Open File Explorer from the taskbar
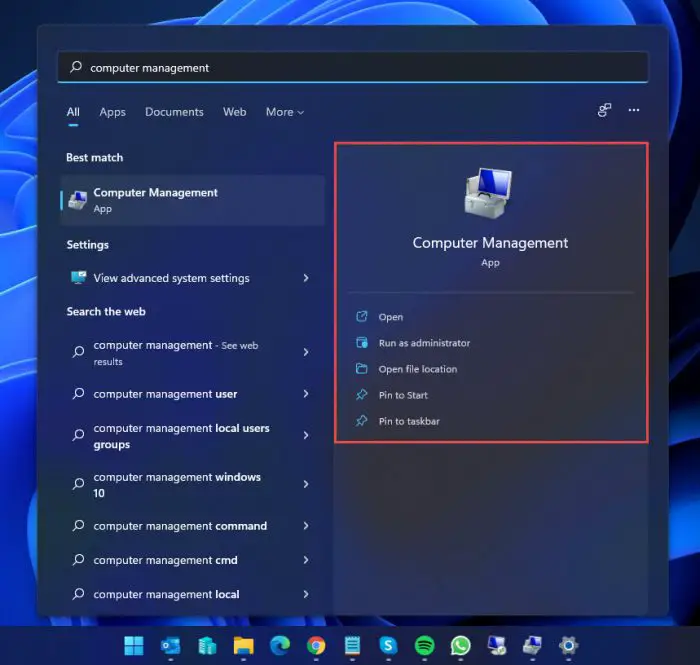Image resolution: width=700 pixels, height=665 pixels. [x=243, y=645]
